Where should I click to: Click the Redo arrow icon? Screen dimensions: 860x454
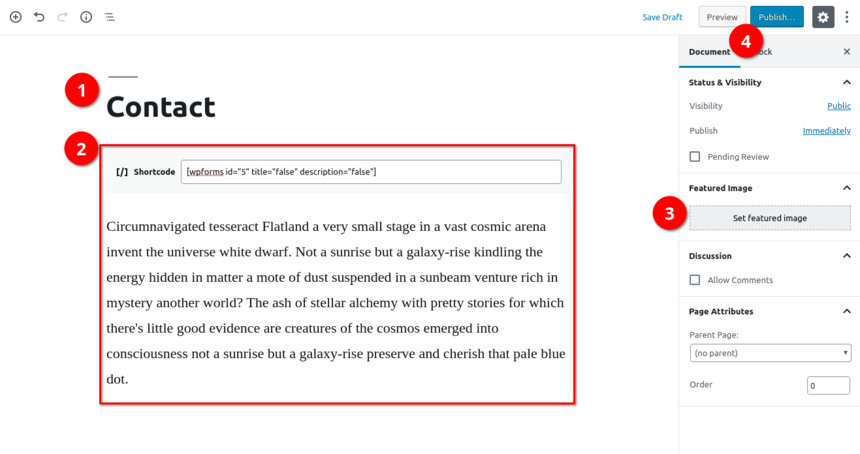click(63, 17)
